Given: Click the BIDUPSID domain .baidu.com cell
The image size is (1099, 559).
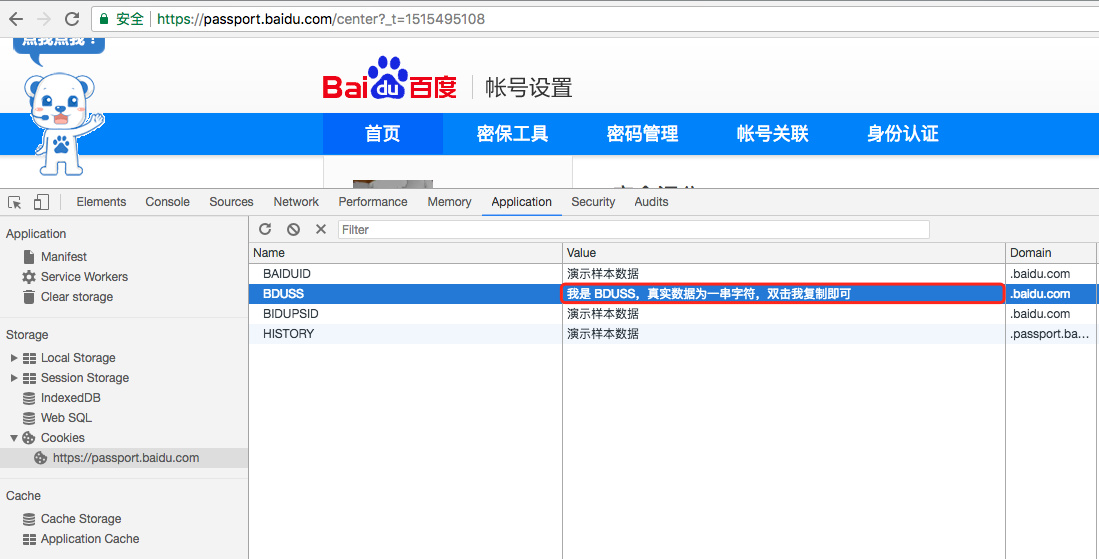Looking at the screenshot, I should point(1051,314).
